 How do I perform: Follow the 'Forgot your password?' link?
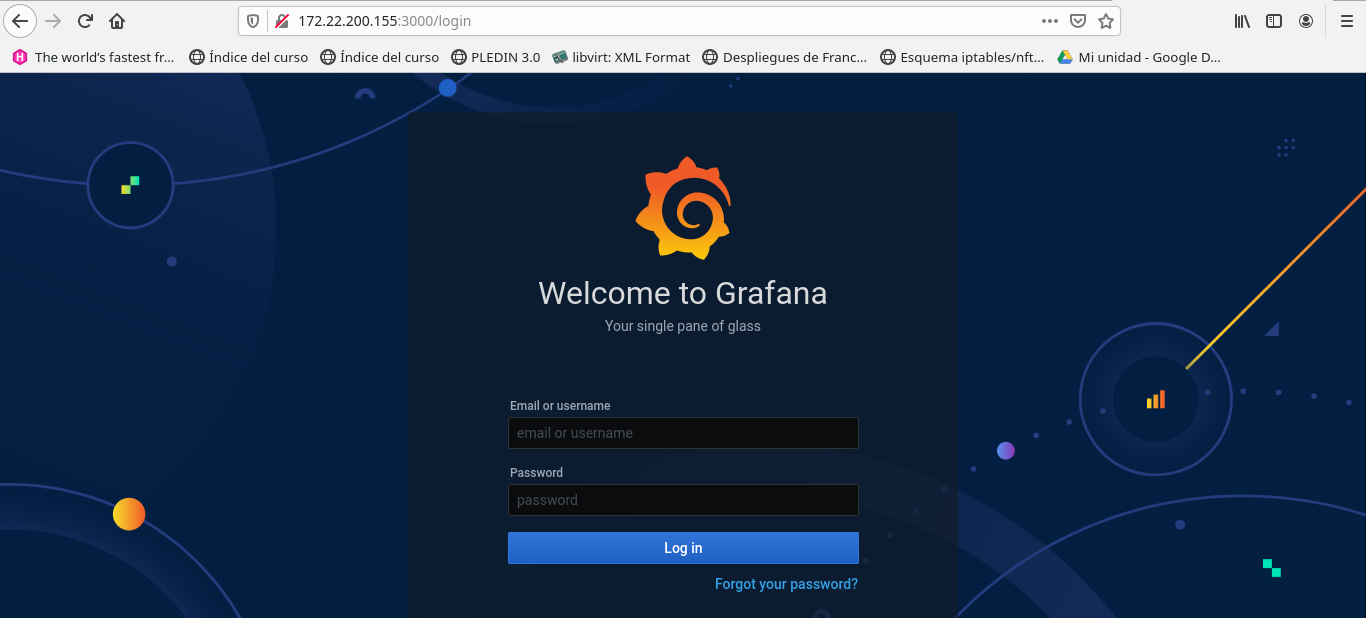tap(786, 584)
